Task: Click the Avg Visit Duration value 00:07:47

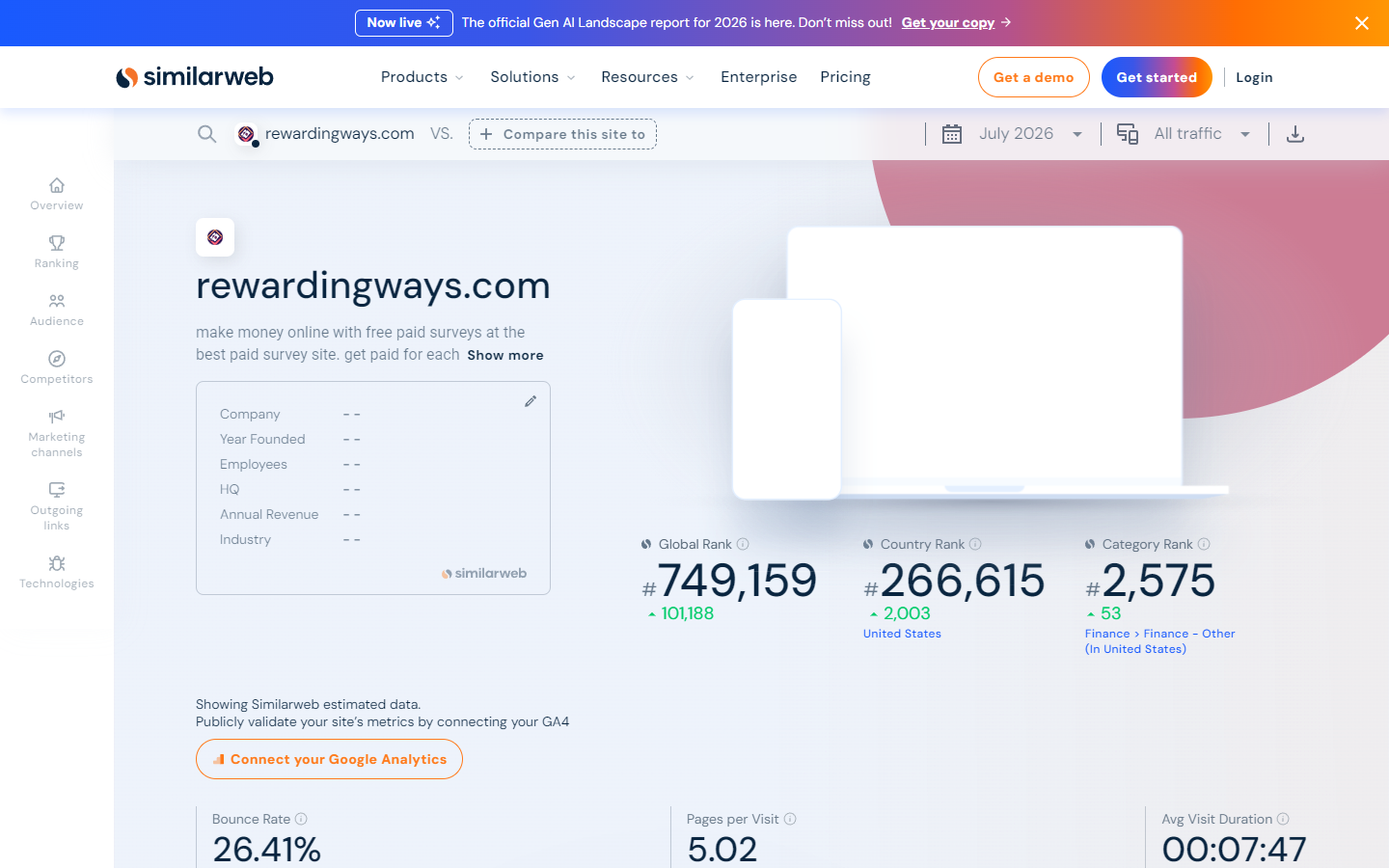Action: [x=1234, y=849]
